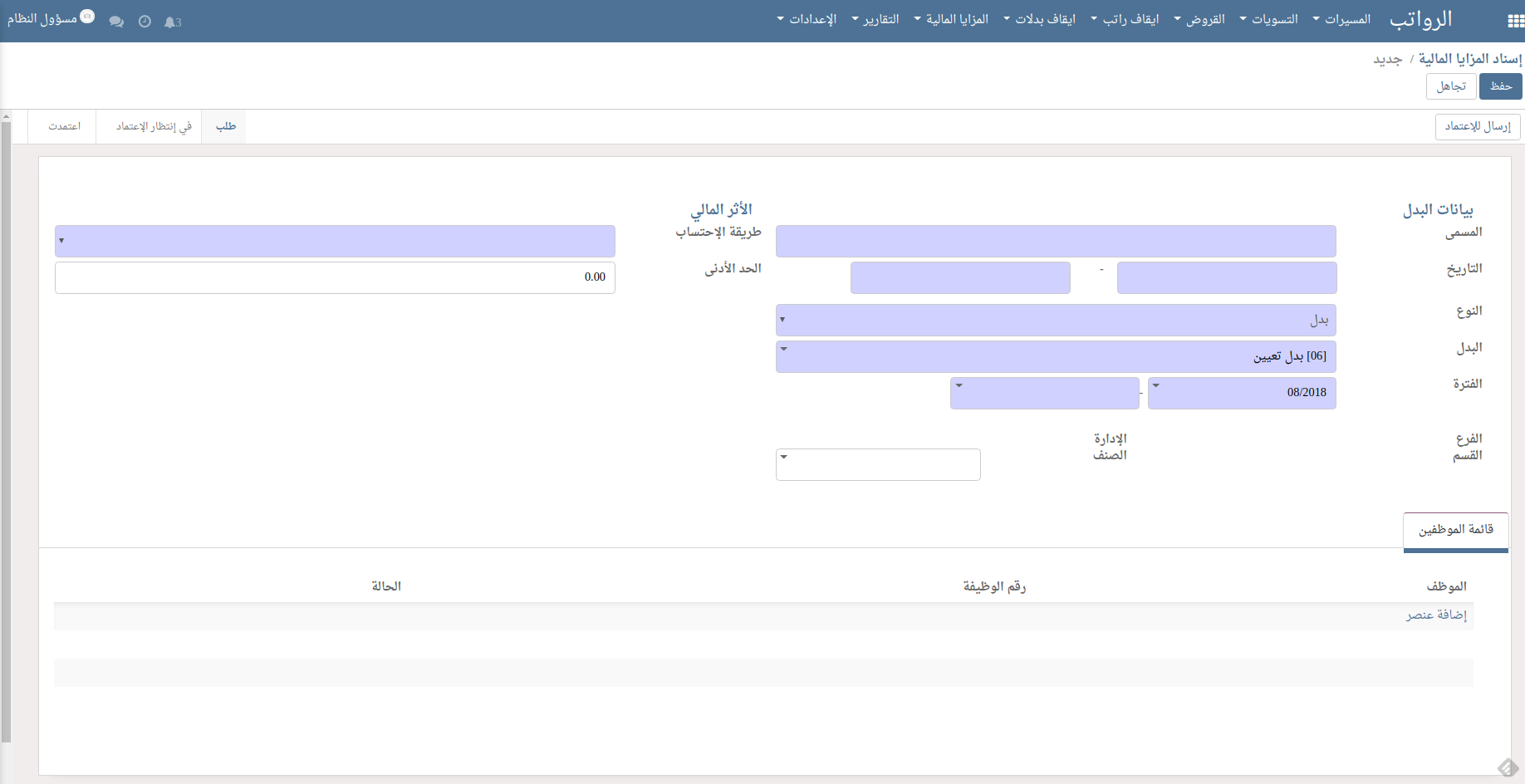
Task: Click the مسؤول النظام user avatar
Action: click(x=87, y=17)
